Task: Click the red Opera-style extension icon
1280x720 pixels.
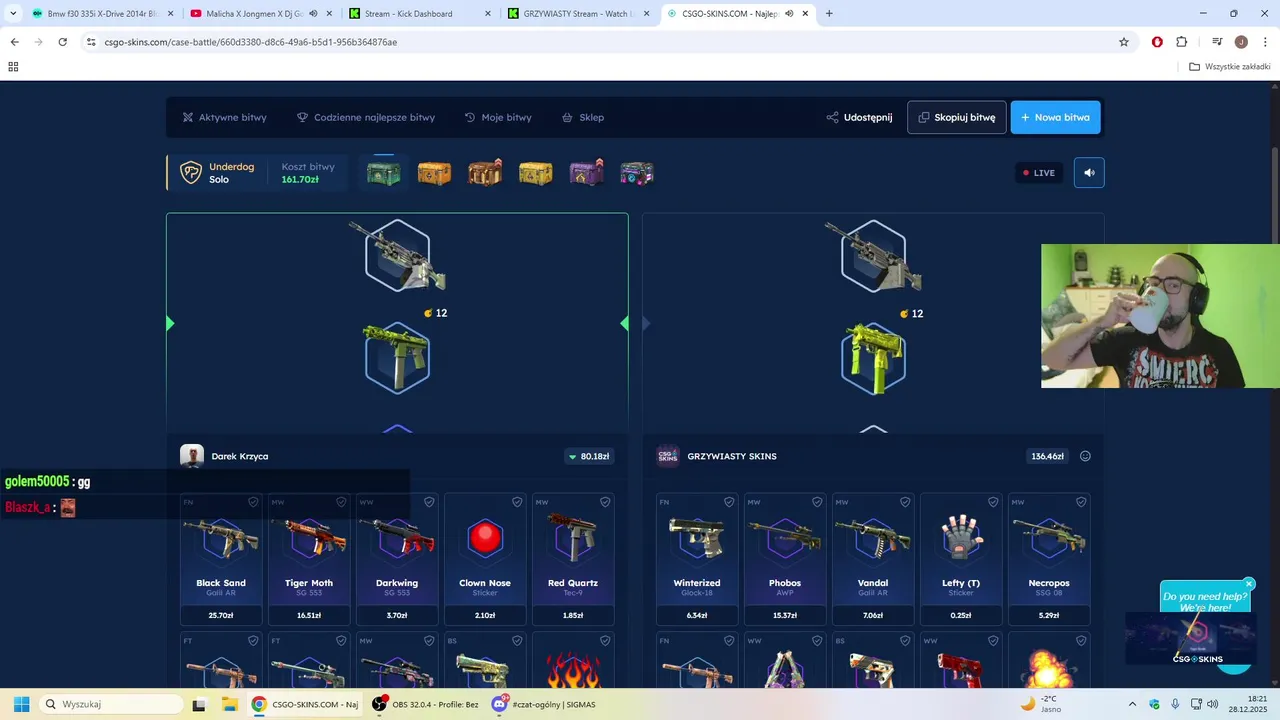Action: [x=1157, y=42]
